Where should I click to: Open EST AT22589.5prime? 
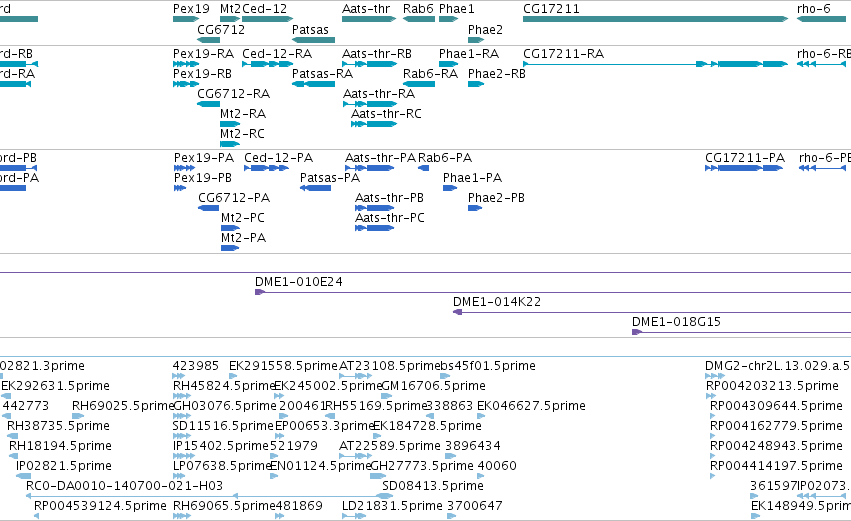(x=355, y=456)
